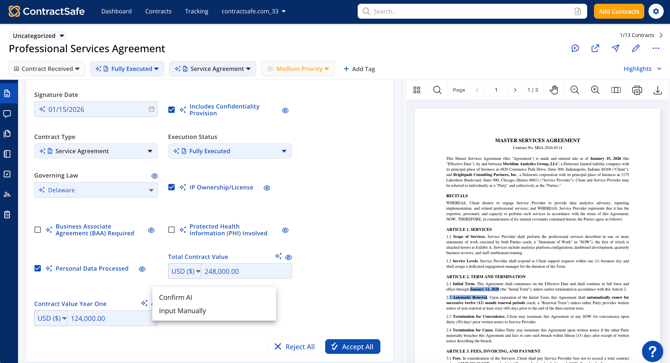The height and width of the screenshot is (363, 670).
Task: Search within the document viewer
Action: (x=437, y=90)
